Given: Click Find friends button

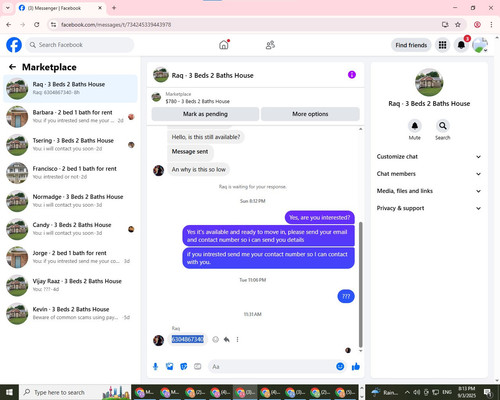Looking at the screenshot, I should click(411, 45).
